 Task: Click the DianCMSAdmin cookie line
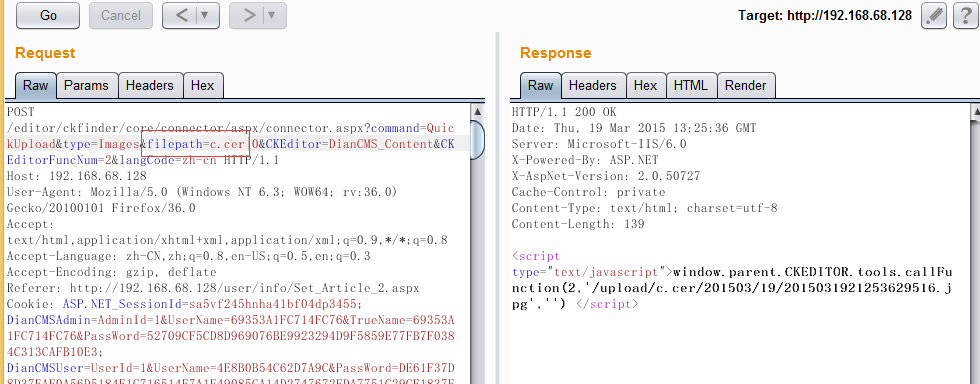pos(230,336)
